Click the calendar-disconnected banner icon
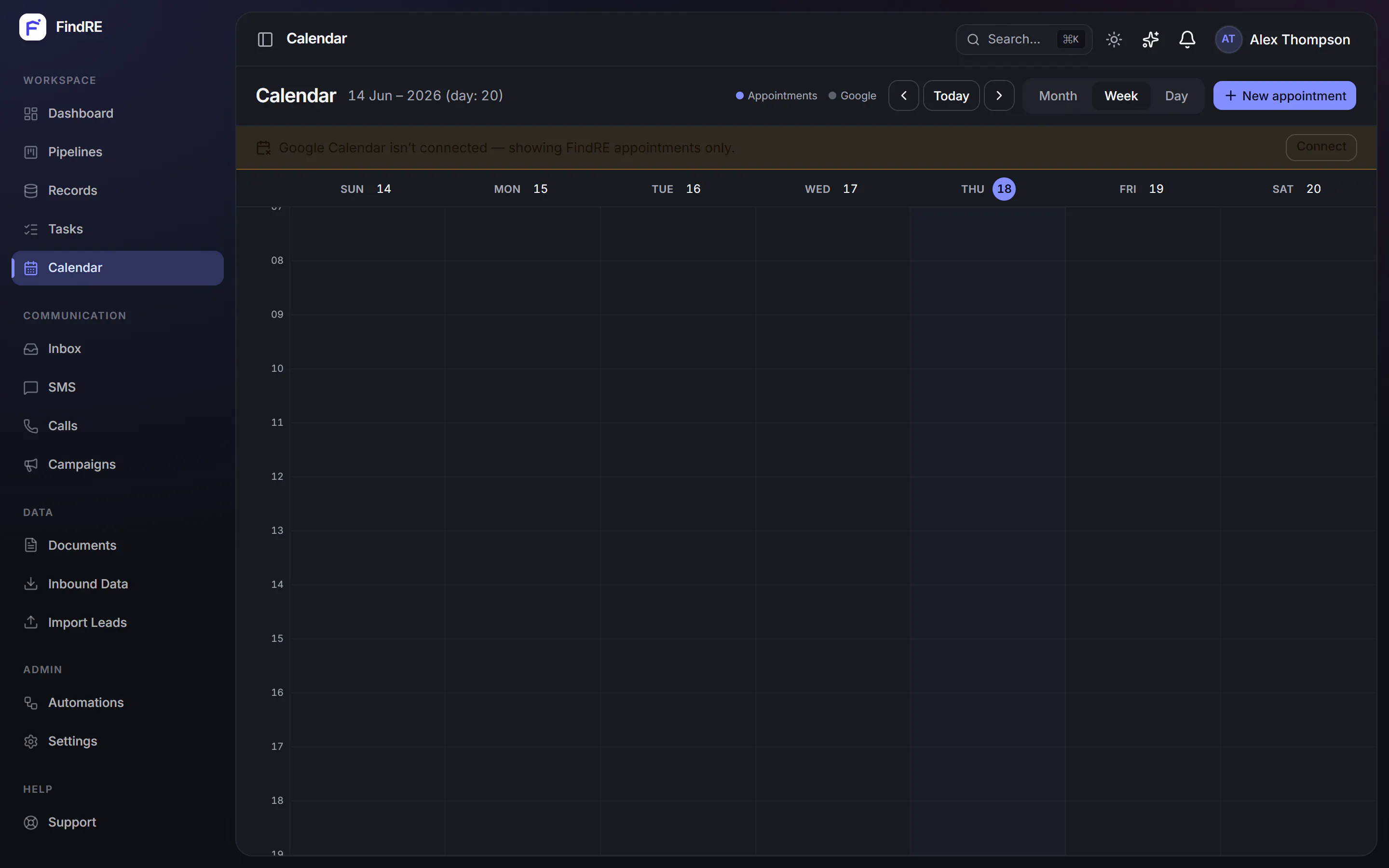Image resolution: width=1389 pixels, height=868 pixels. coord(263,148)
